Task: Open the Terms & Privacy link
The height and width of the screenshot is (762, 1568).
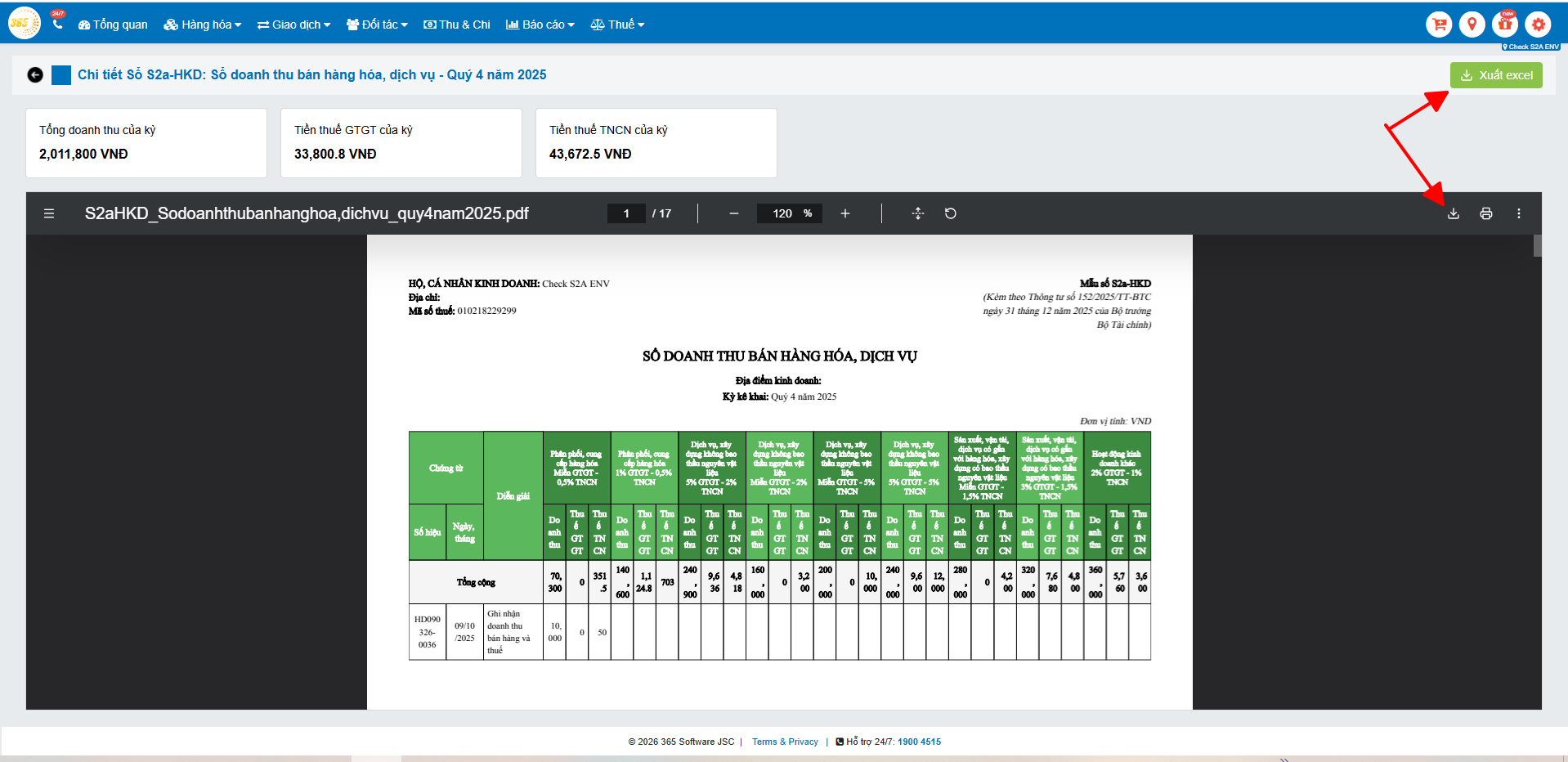Action: click(x=785, y=742)
